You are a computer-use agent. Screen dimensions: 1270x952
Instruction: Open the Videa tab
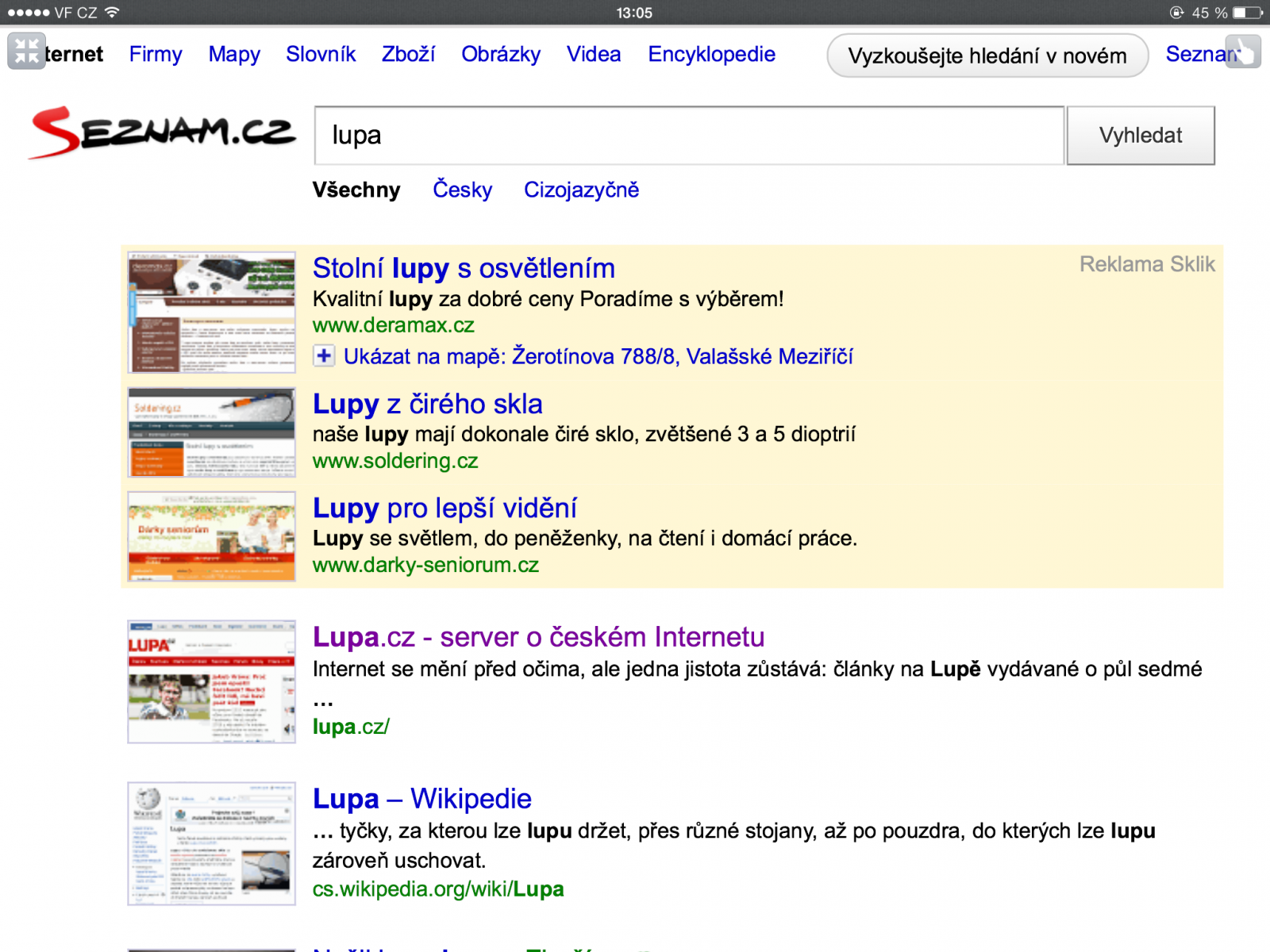click(x=594, y=54)
